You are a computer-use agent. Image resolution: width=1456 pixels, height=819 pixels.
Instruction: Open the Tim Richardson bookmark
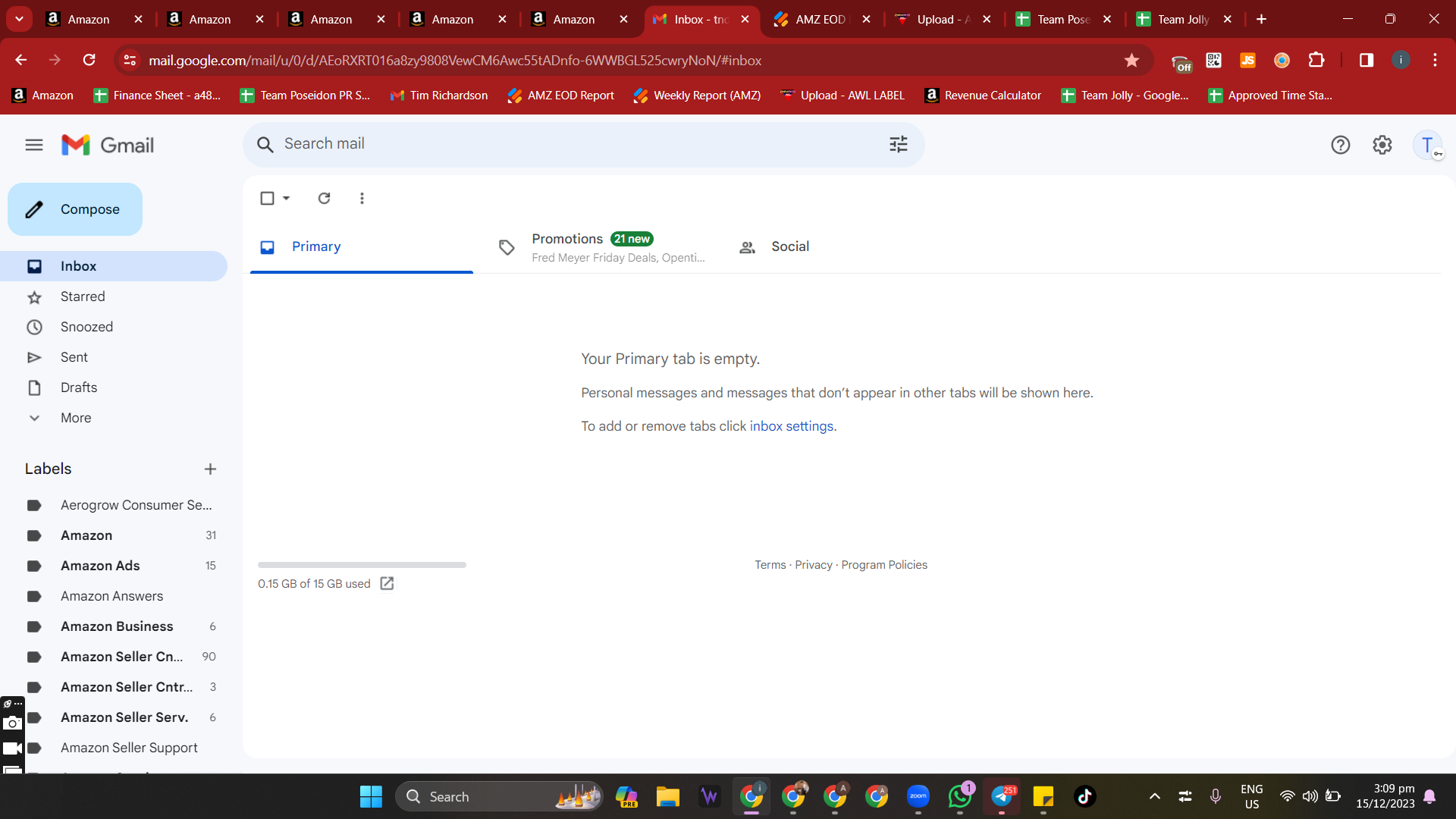pos(438,96)
